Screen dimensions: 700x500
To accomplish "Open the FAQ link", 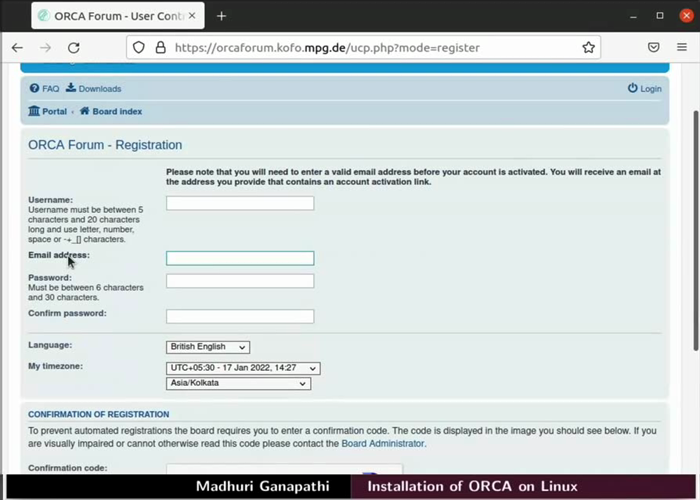I will (45, 89).
